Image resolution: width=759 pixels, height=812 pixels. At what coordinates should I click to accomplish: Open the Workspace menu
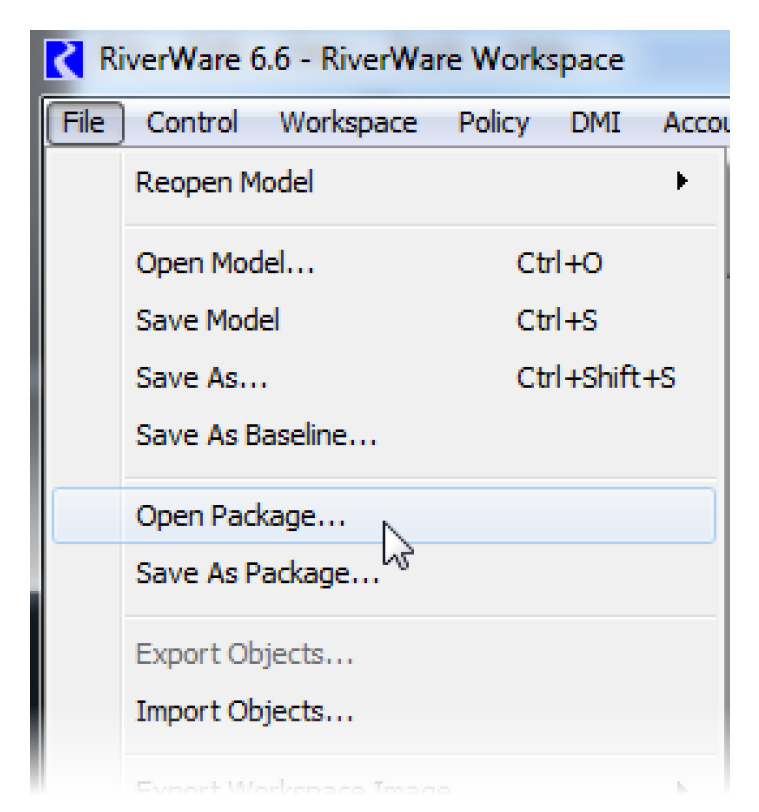(x=348, y=122)
